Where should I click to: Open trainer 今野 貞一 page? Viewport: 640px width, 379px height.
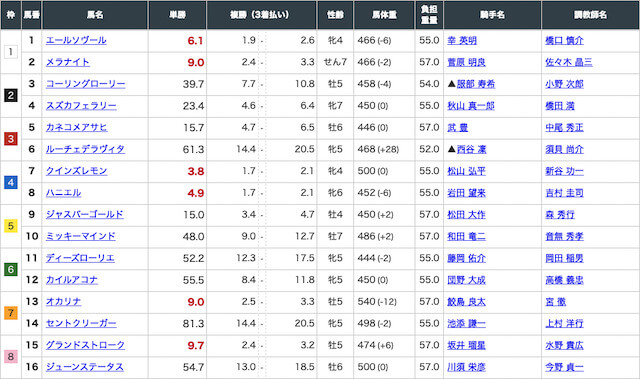[564, 367]
